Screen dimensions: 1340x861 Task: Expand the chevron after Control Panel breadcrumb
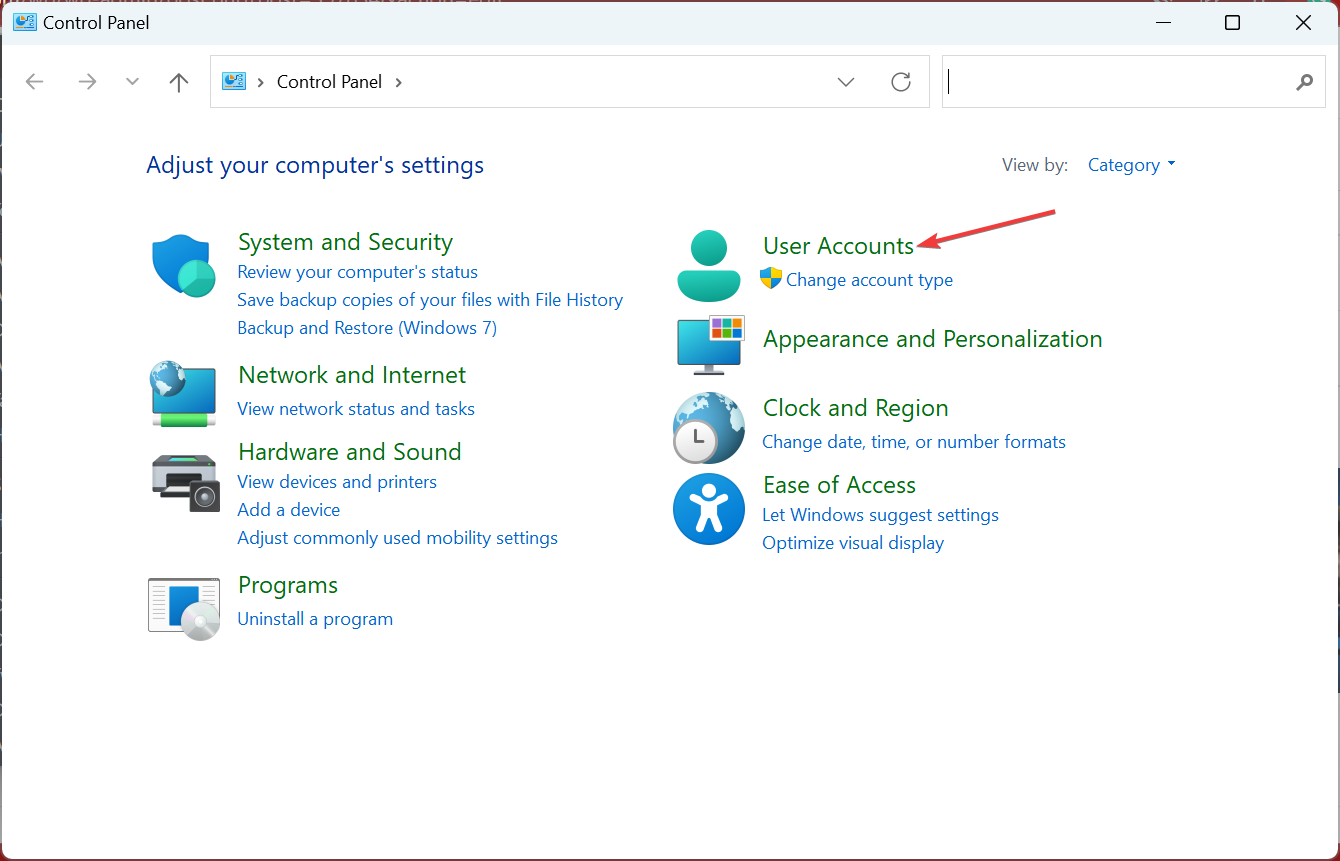(399, 82)
